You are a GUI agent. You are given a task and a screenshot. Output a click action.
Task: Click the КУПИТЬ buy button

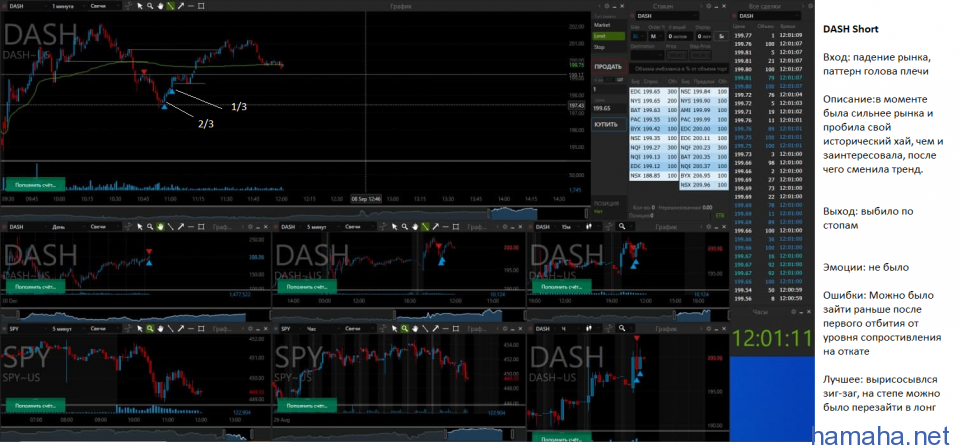(x=609, y=124)
